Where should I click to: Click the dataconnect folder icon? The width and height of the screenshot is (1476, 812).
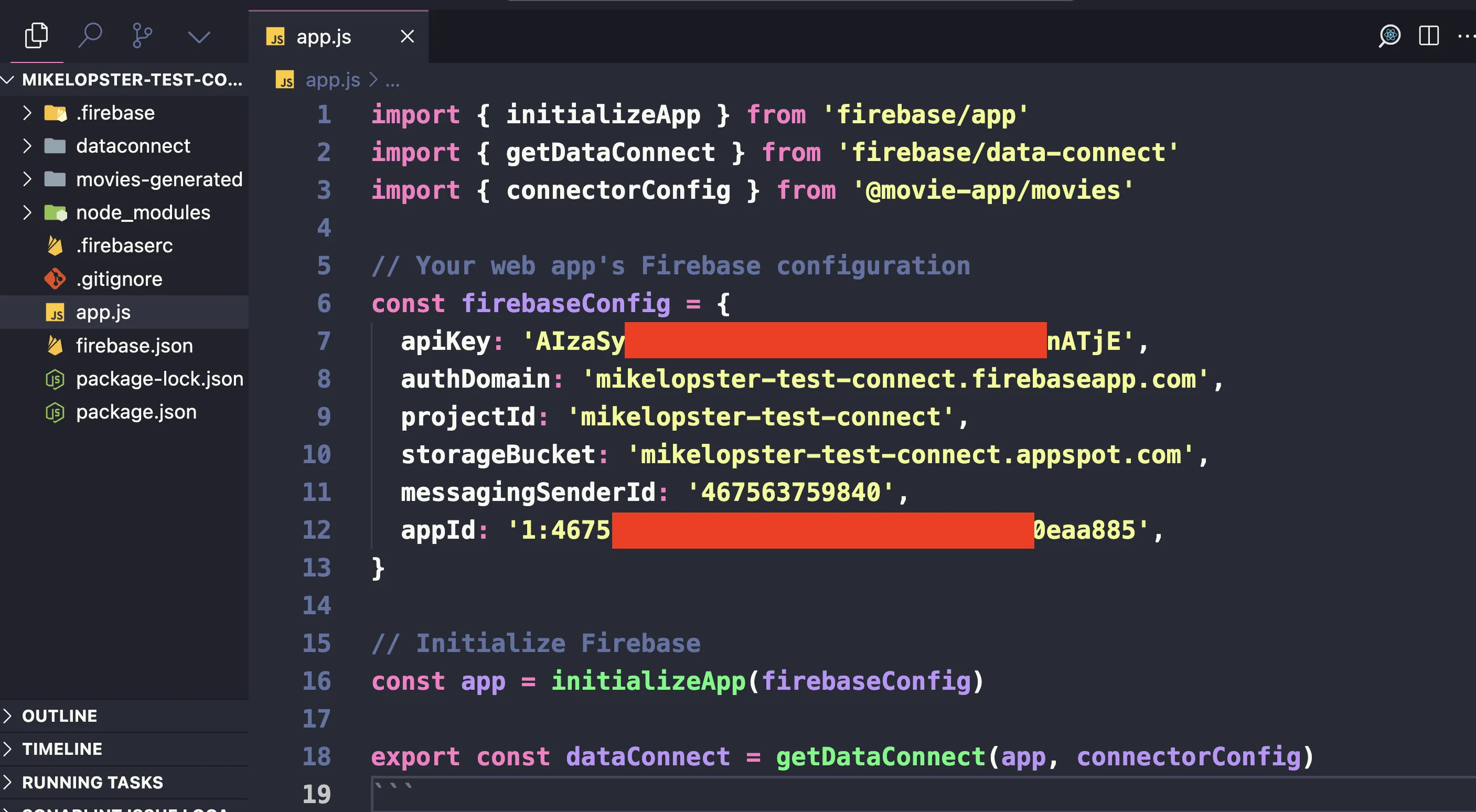tap(55, 146)
